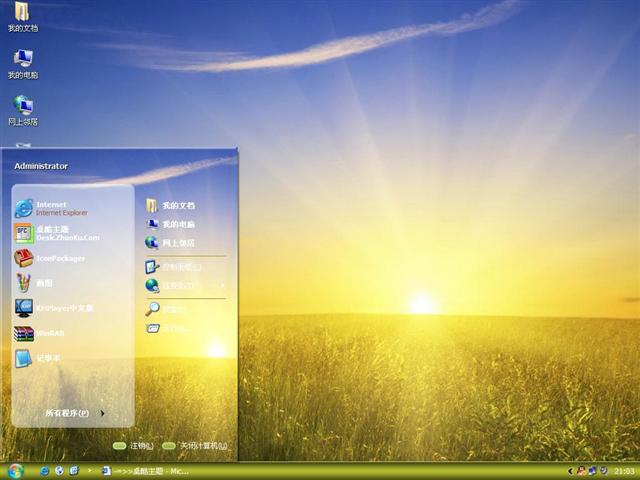The width and height of the screenshot is (640, 480).
Task: Expand network connections submenu arrow
Action: (x=222, y=285)
